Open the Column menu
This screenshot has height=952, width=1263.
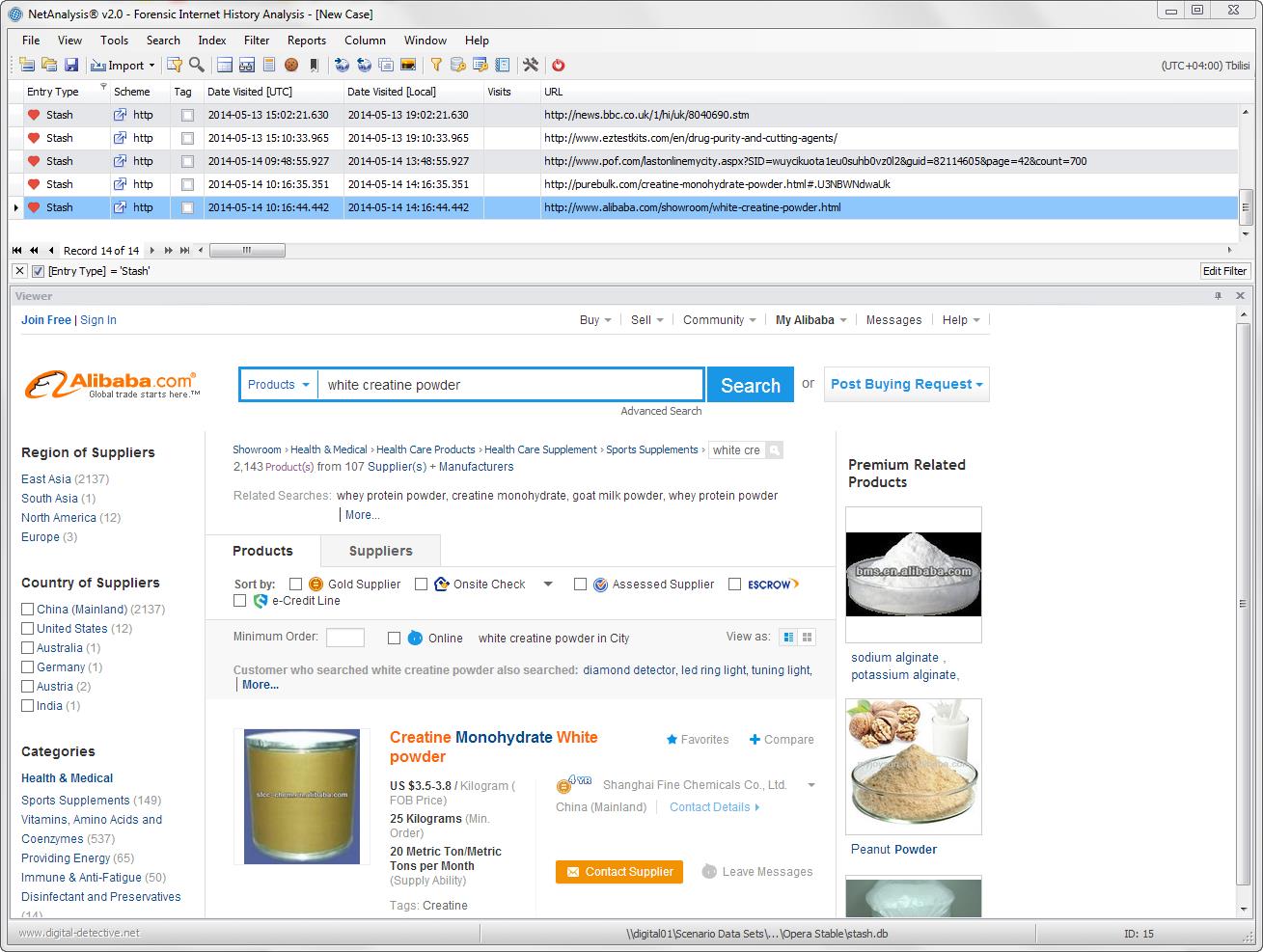coord(365,41)
